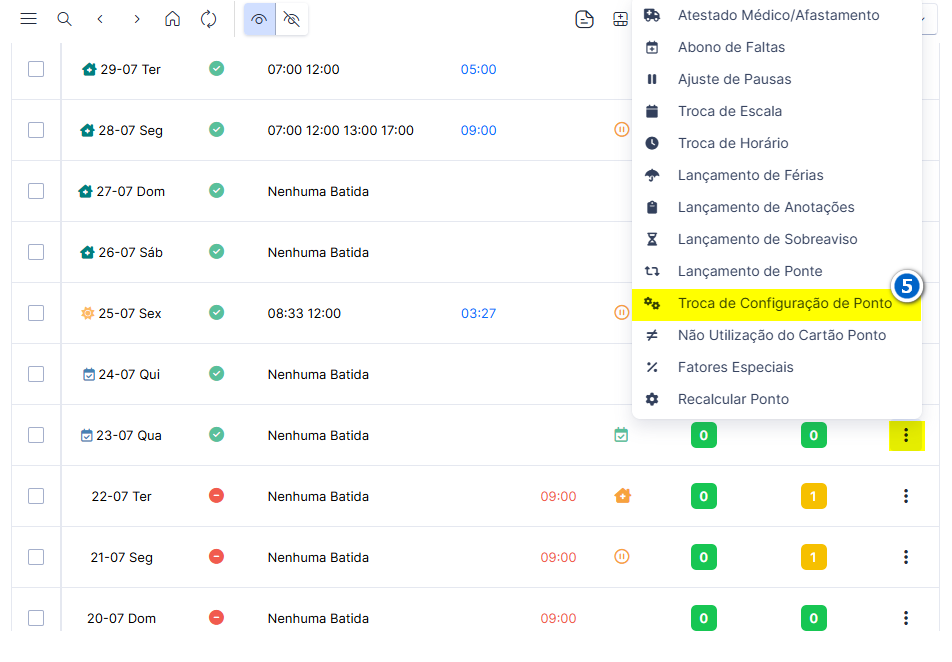Screen dimensions: 952x662
Task: Open three-dot menu for 20-07 Dom
Action: tap(906, 618)
